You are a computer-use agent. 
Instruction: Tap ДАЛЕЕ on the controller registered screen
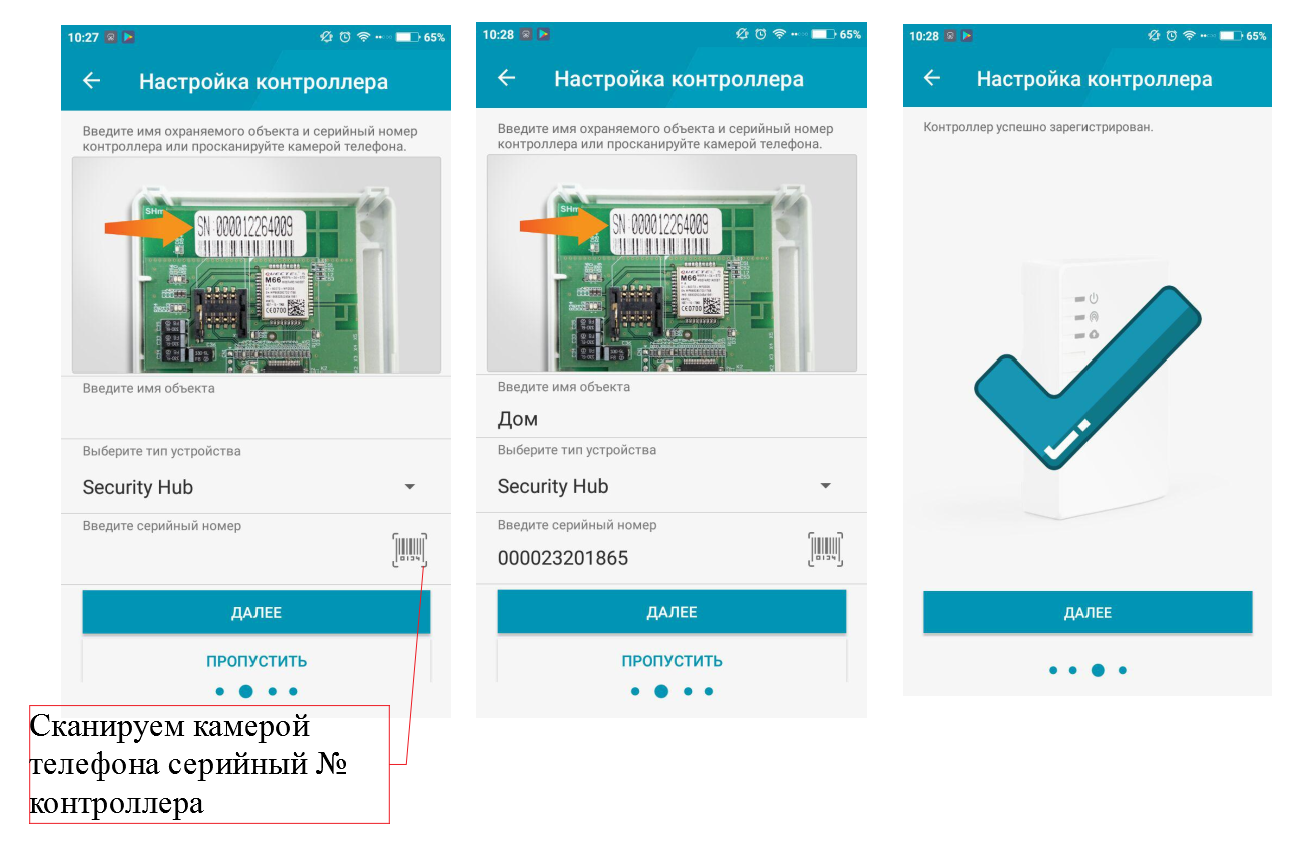click(1087, 613)
